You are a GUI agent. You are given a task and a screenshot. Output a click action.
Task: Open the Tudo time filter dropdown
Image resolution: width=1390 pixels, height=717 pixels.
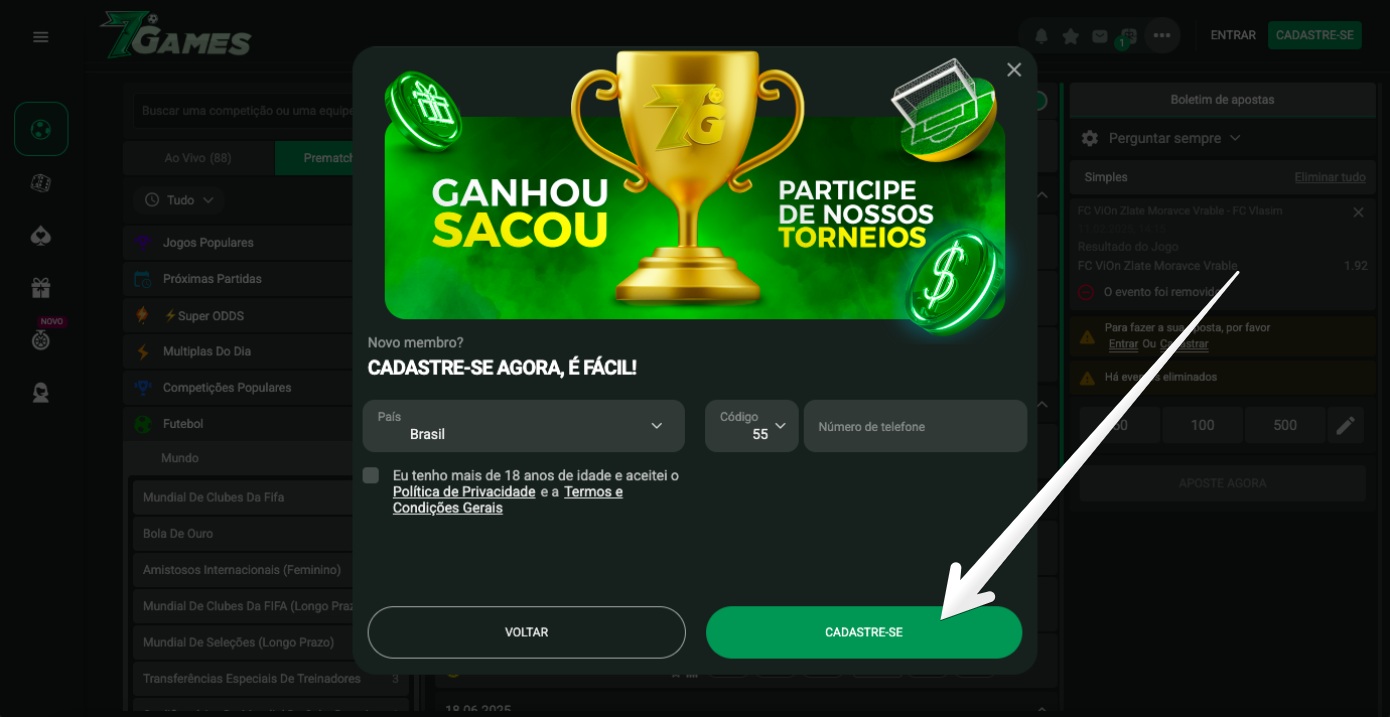coord(180,200)
